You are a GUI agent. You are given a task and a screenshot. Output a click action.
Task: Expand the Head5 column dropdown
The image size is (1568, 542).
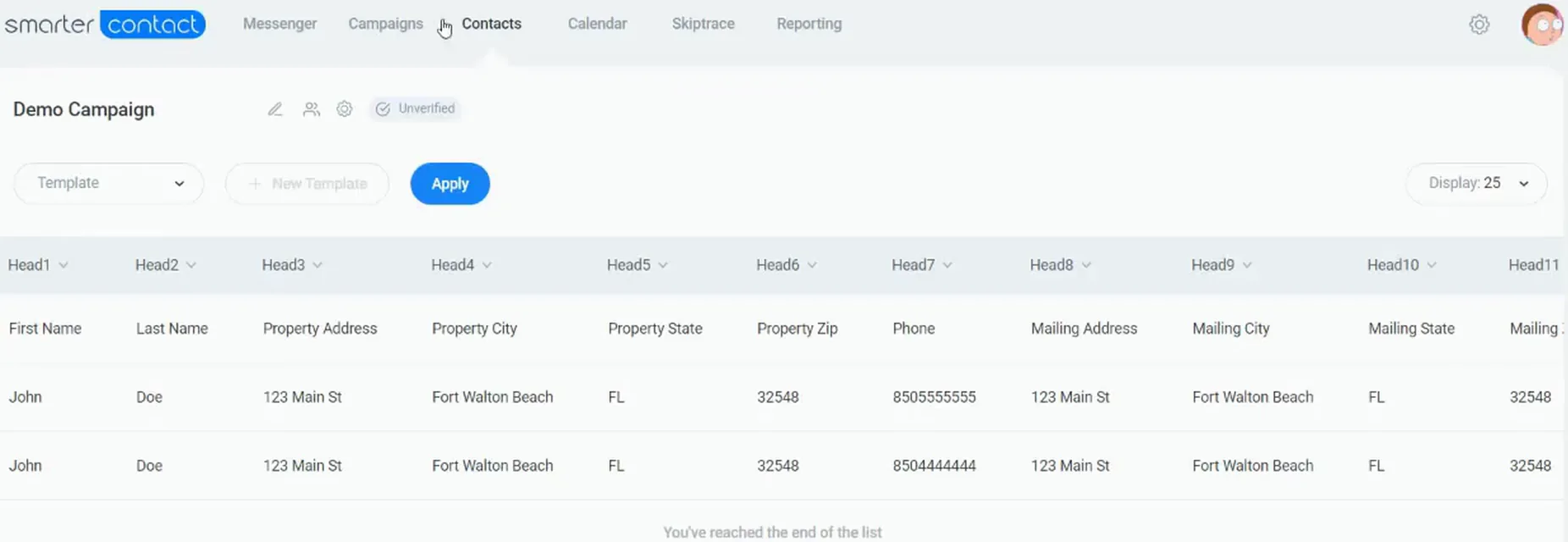coord(663,265)
